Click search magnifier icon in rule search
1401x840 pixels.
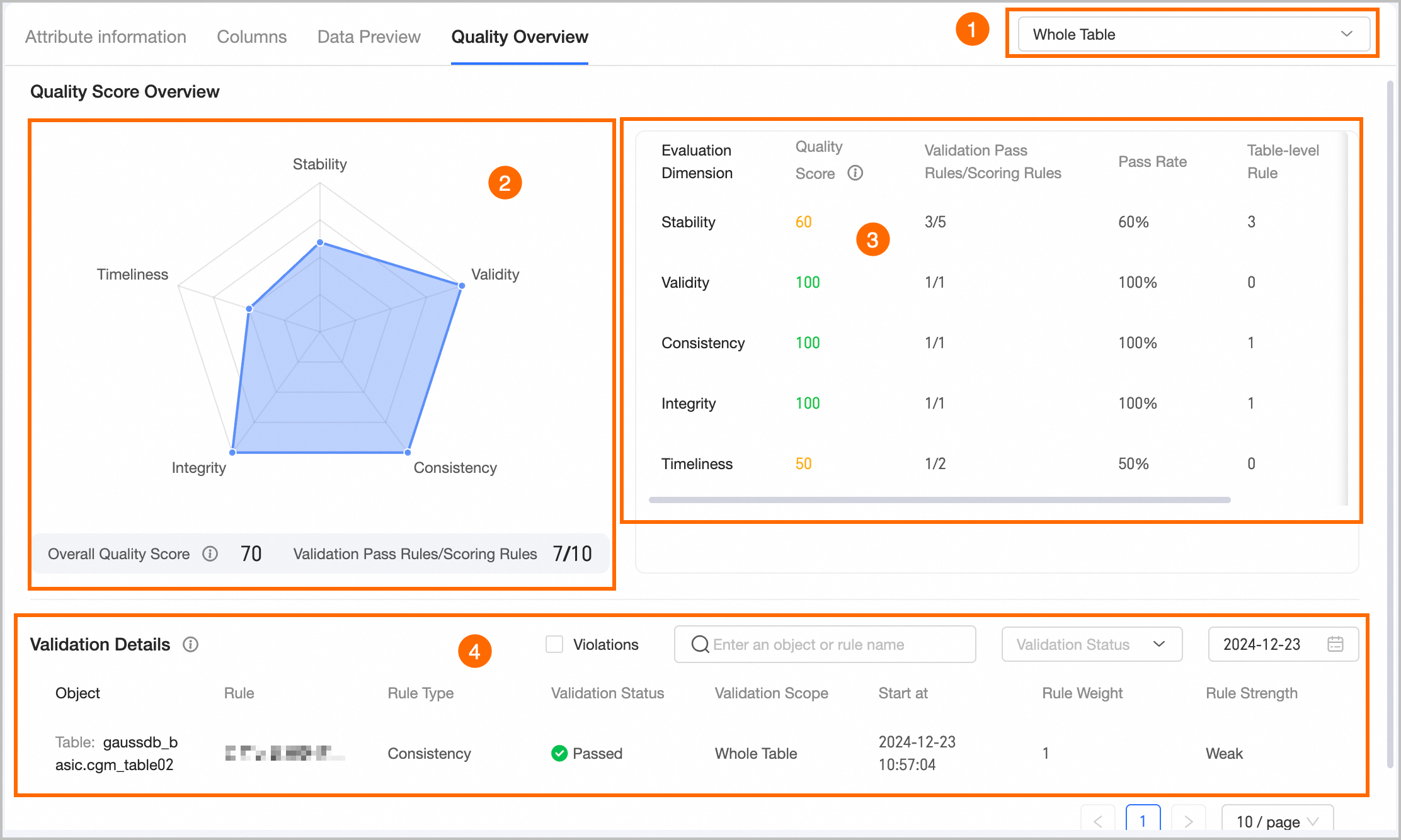click(x=700, y=644)
